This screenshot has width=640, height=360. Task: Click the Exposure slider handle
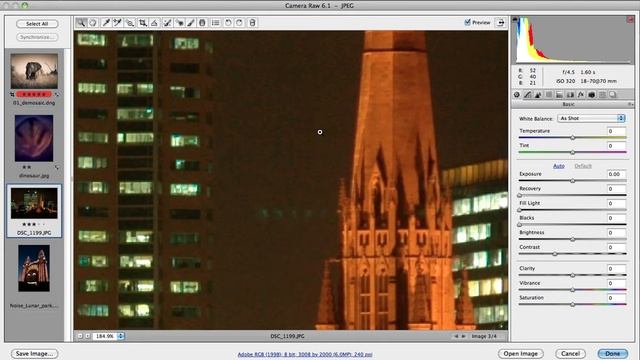pos(573,181)
